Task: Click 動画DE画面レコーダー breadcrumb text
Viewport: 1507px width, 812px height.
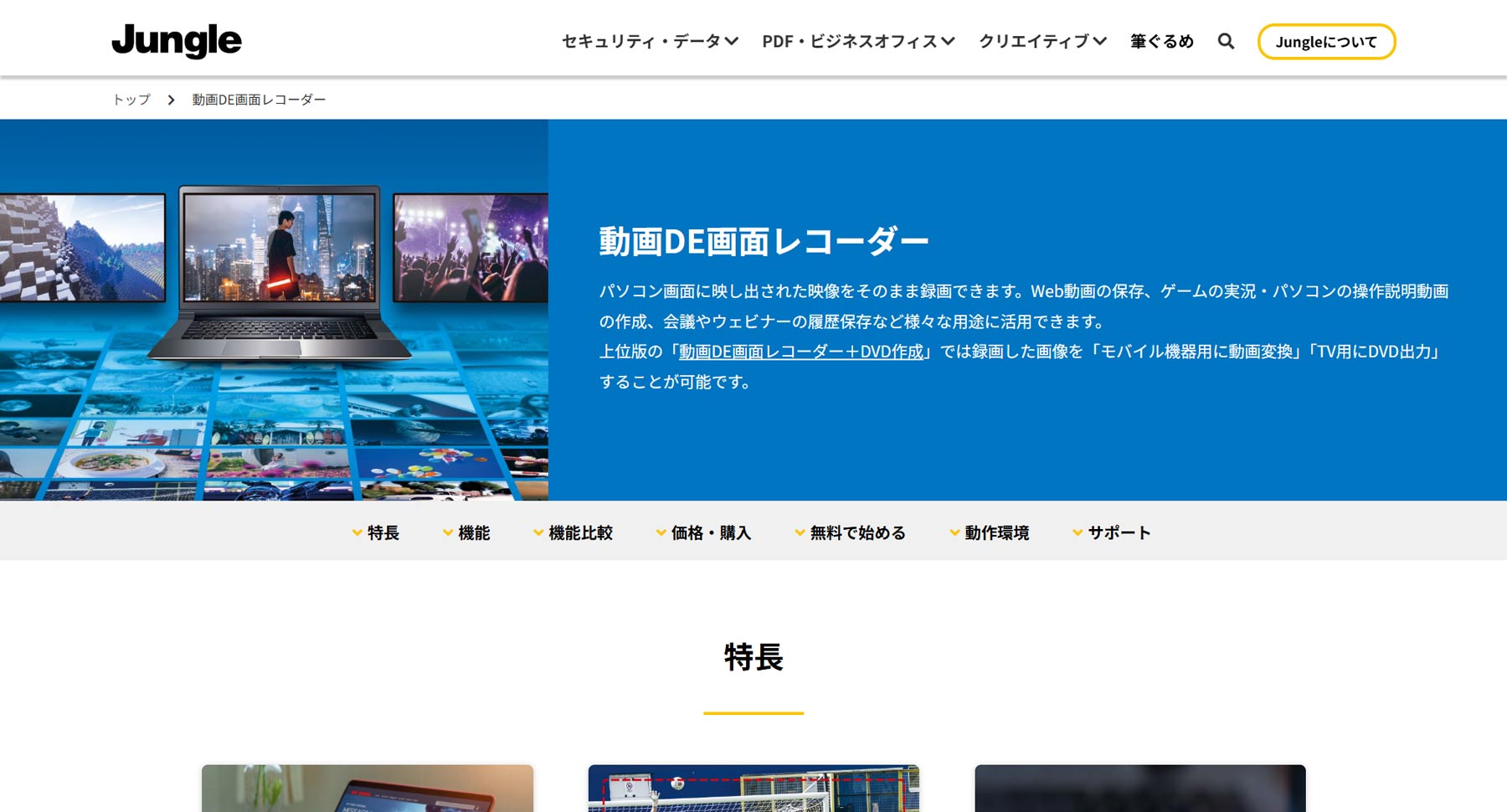Action: click(259, 100)
